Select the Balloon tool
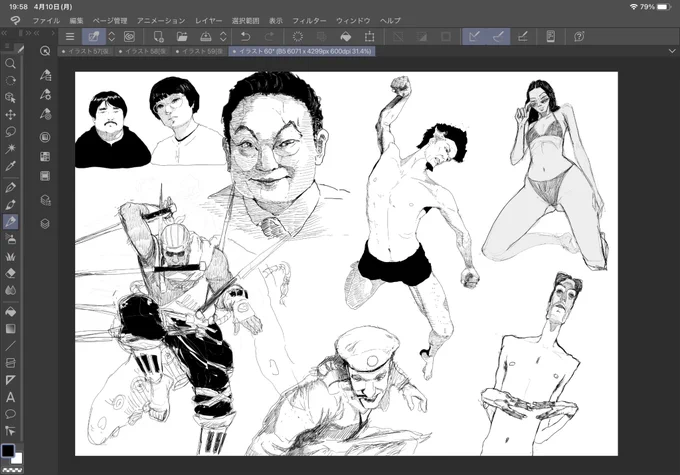 tap(10, 414)
